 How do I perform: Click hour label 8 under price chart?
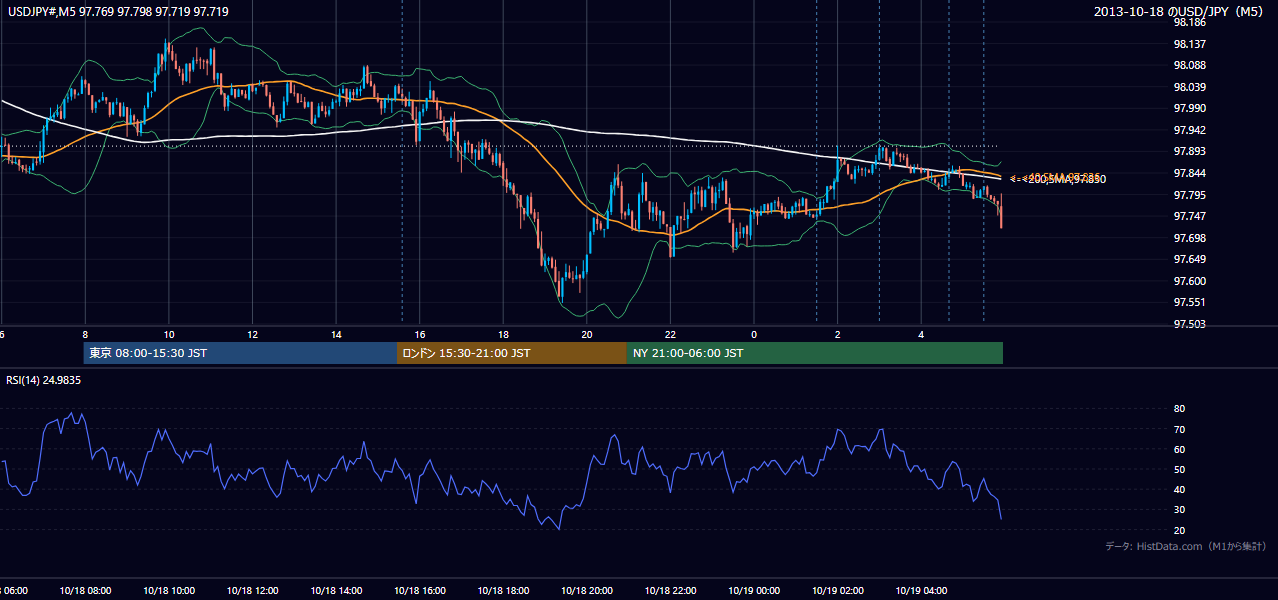click(x=85, y=334)
